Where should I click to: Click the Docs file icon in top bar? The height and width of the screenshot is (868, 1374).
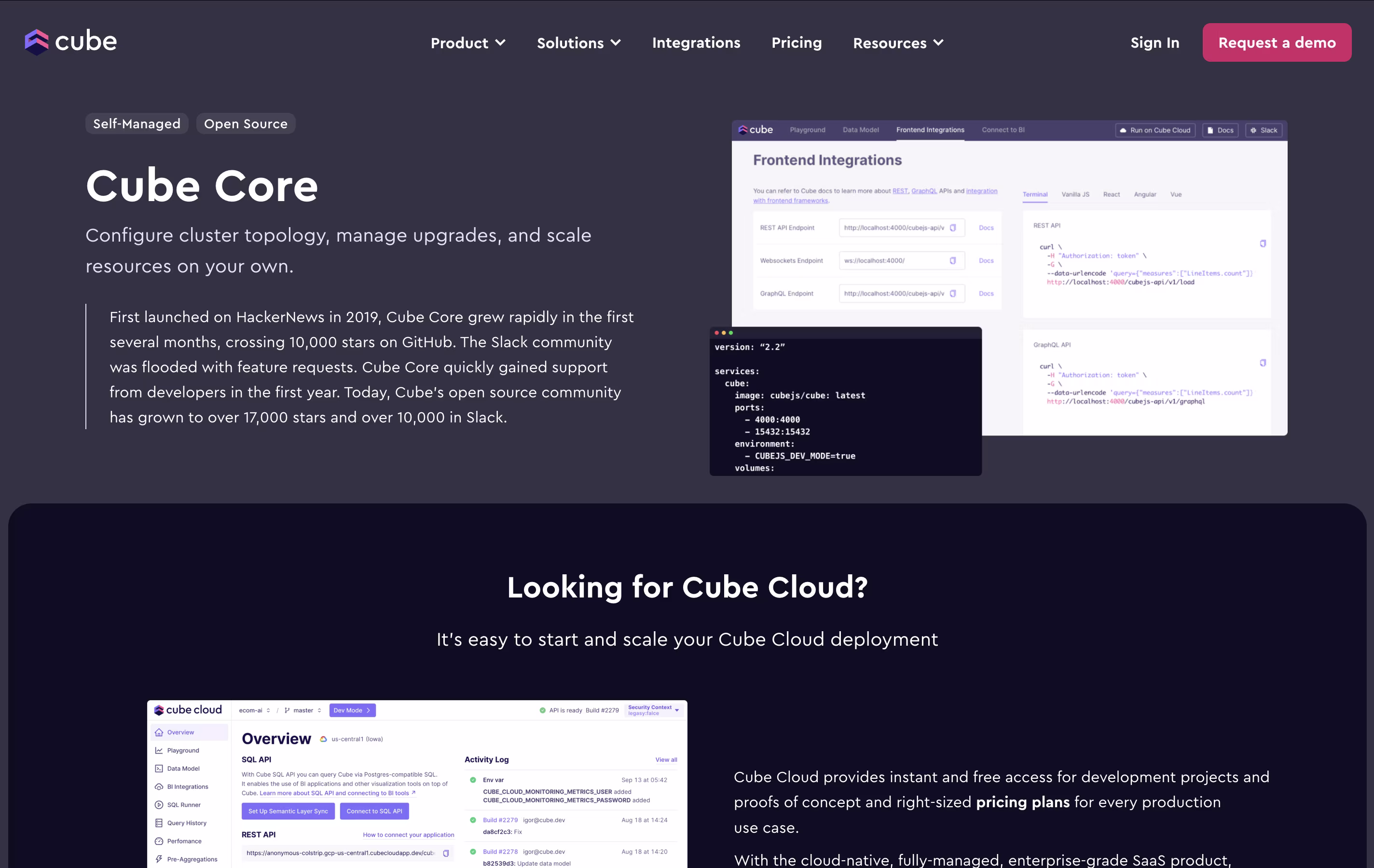click(1209, 131)
